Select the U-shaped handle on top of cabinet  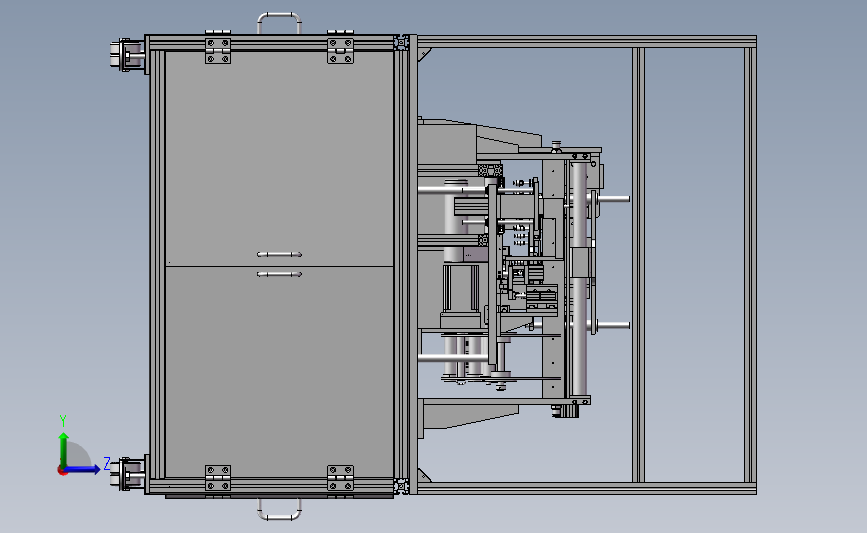(279, 23)
